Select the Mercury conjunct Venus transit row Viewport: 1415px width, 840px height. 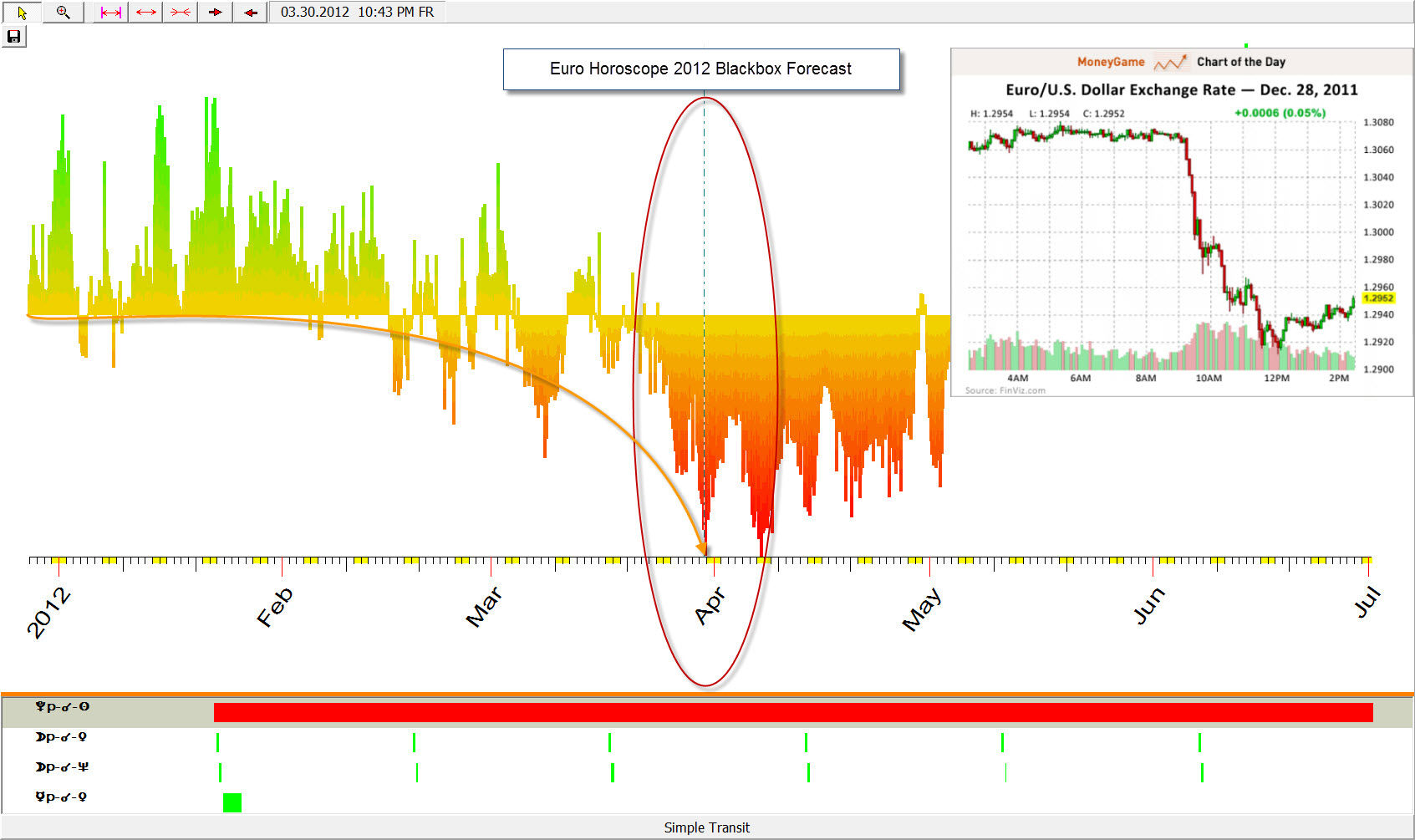(x=61, y=797)
